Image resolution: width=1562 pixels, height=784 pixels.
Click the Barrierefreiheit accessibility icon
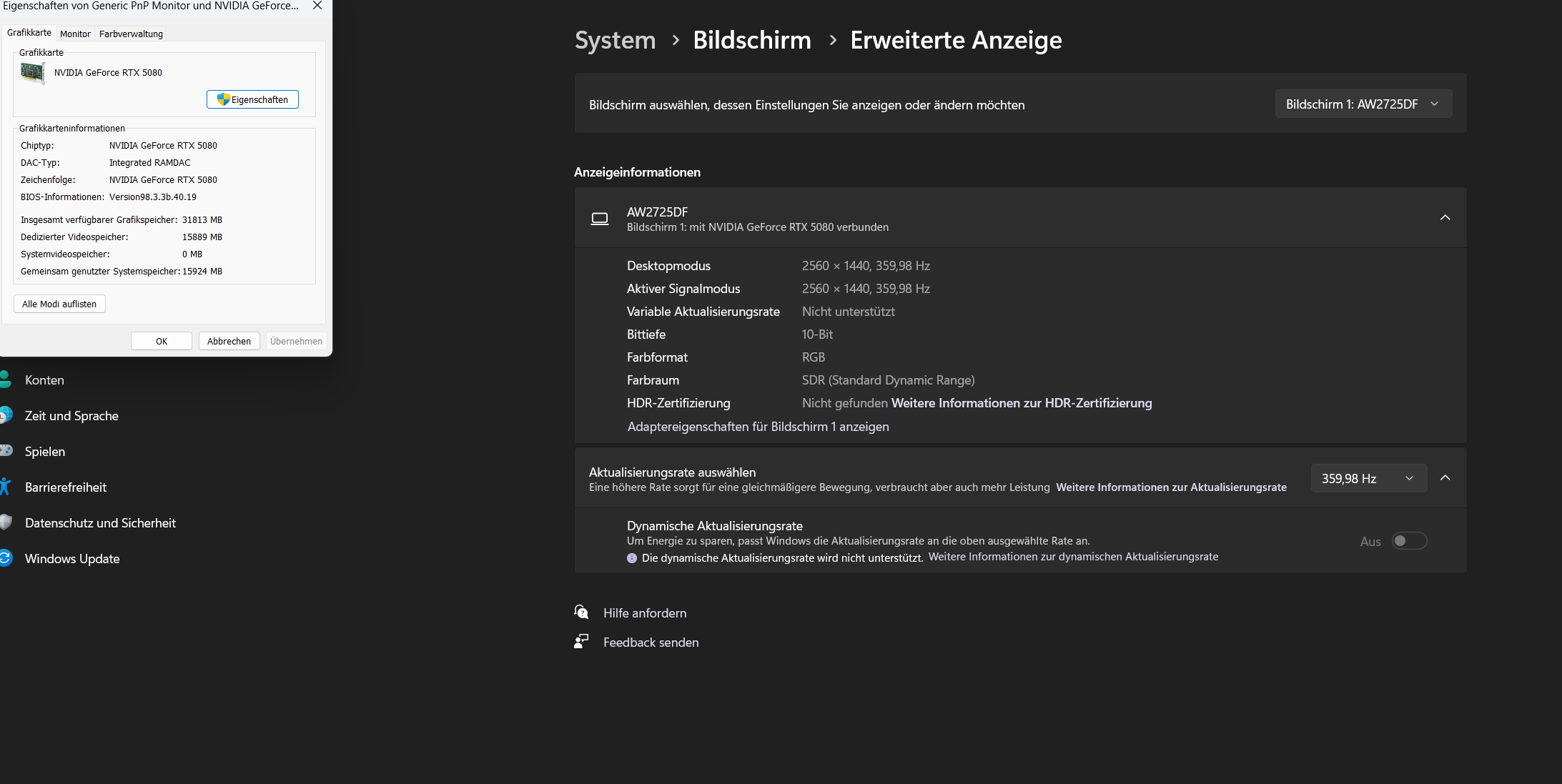pos(5,487)
